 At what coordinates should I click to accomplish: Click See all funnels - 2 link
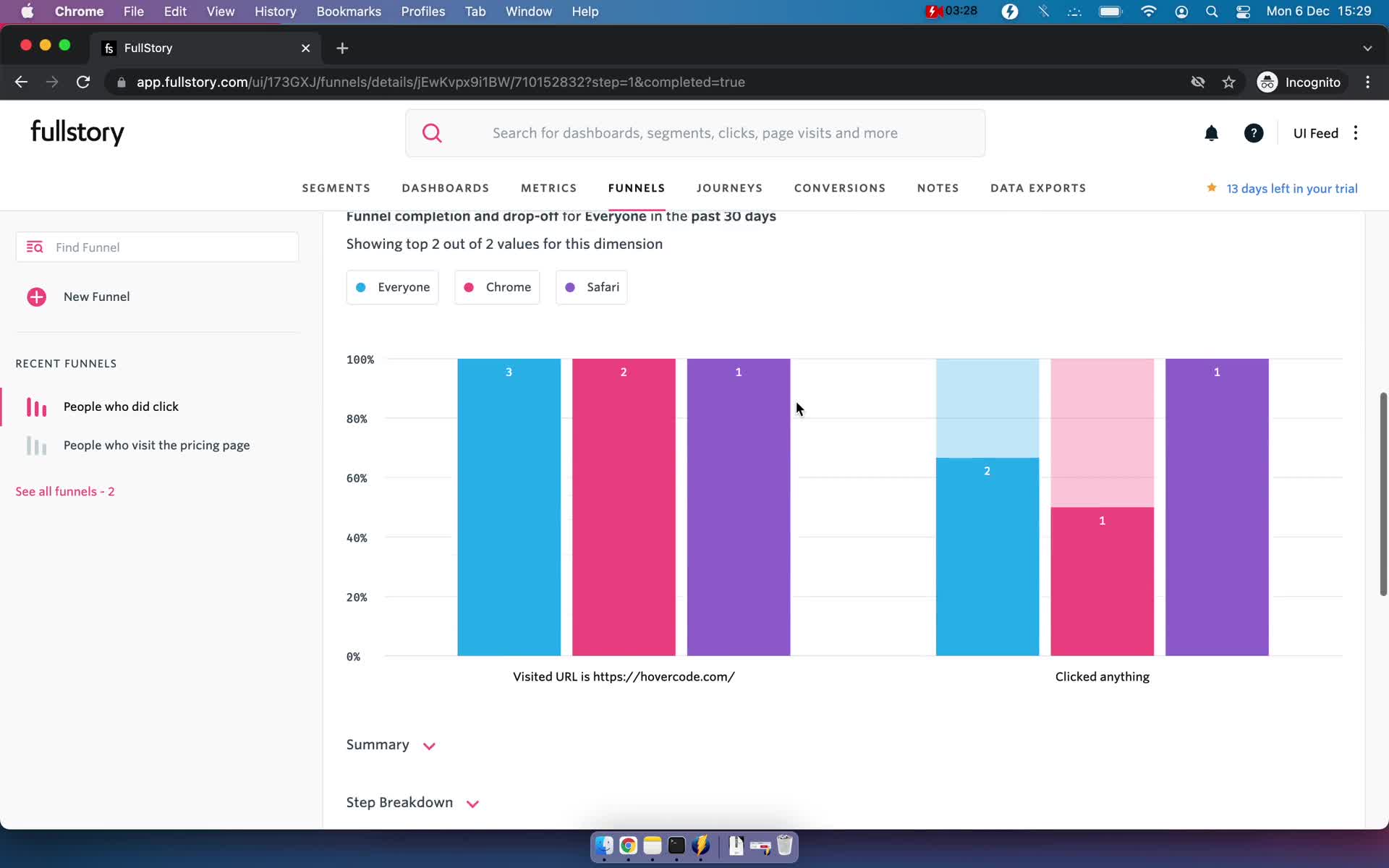click(65, 491)
